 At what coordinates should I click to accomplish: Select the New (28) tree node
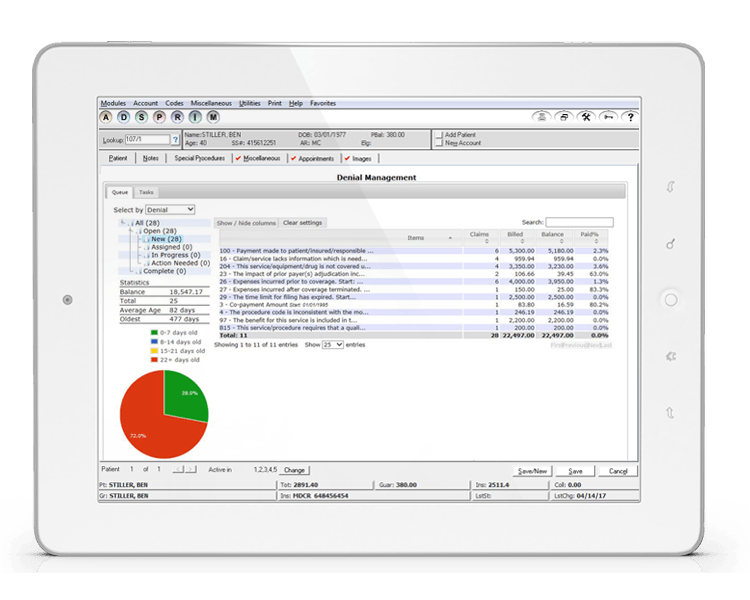(x=166, y=239)
